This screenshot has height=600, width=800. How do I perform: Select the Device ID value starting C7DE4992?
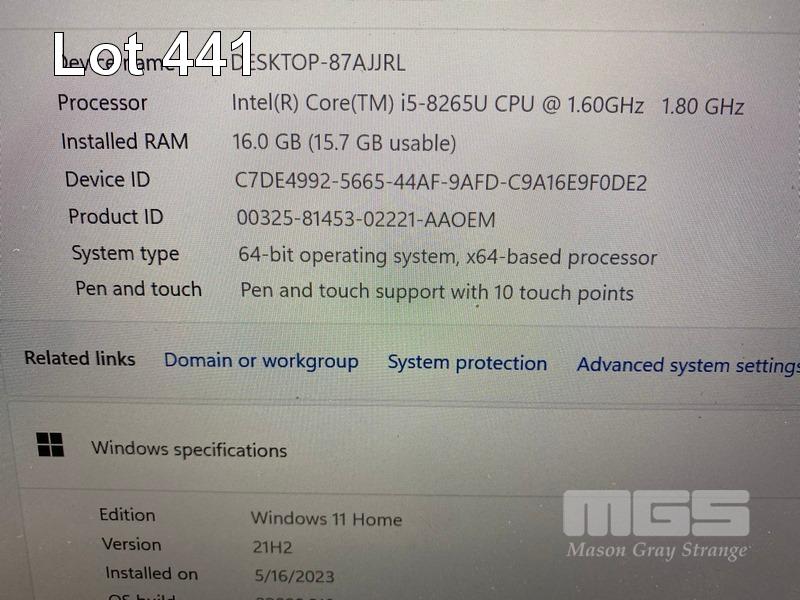[x=440, y=182]
